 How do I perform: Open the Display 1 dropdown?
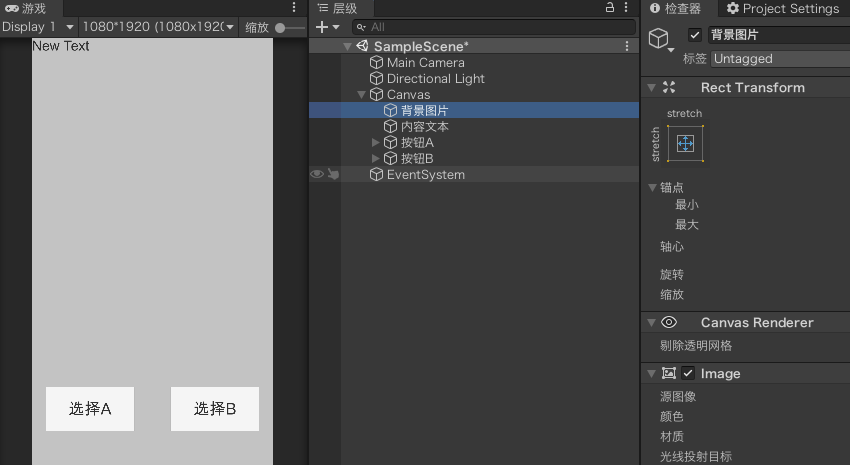[38, 27]
